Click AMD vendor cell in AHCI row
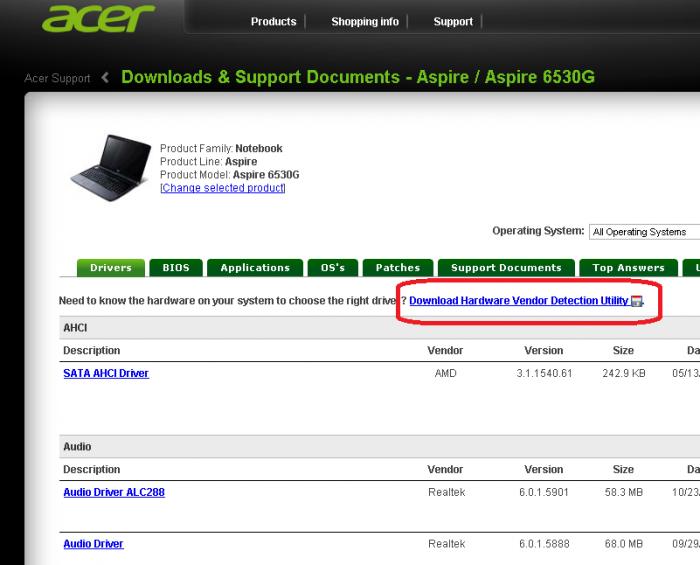This screenshot has width=700, height=565. pos(446,373)
